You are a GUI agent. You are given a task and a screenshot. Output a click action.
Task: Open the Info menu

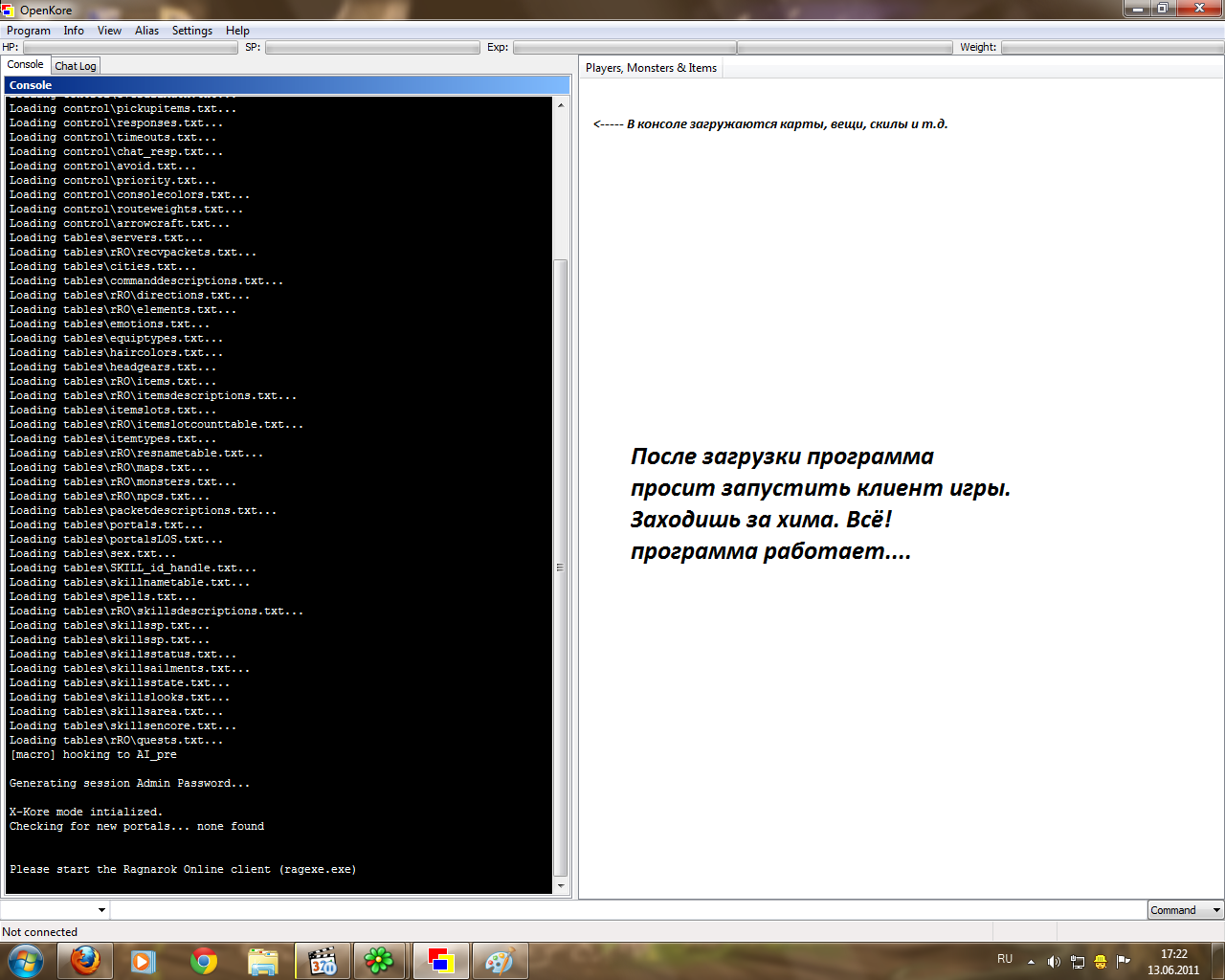pyautogui.click(x=74, y=31)
